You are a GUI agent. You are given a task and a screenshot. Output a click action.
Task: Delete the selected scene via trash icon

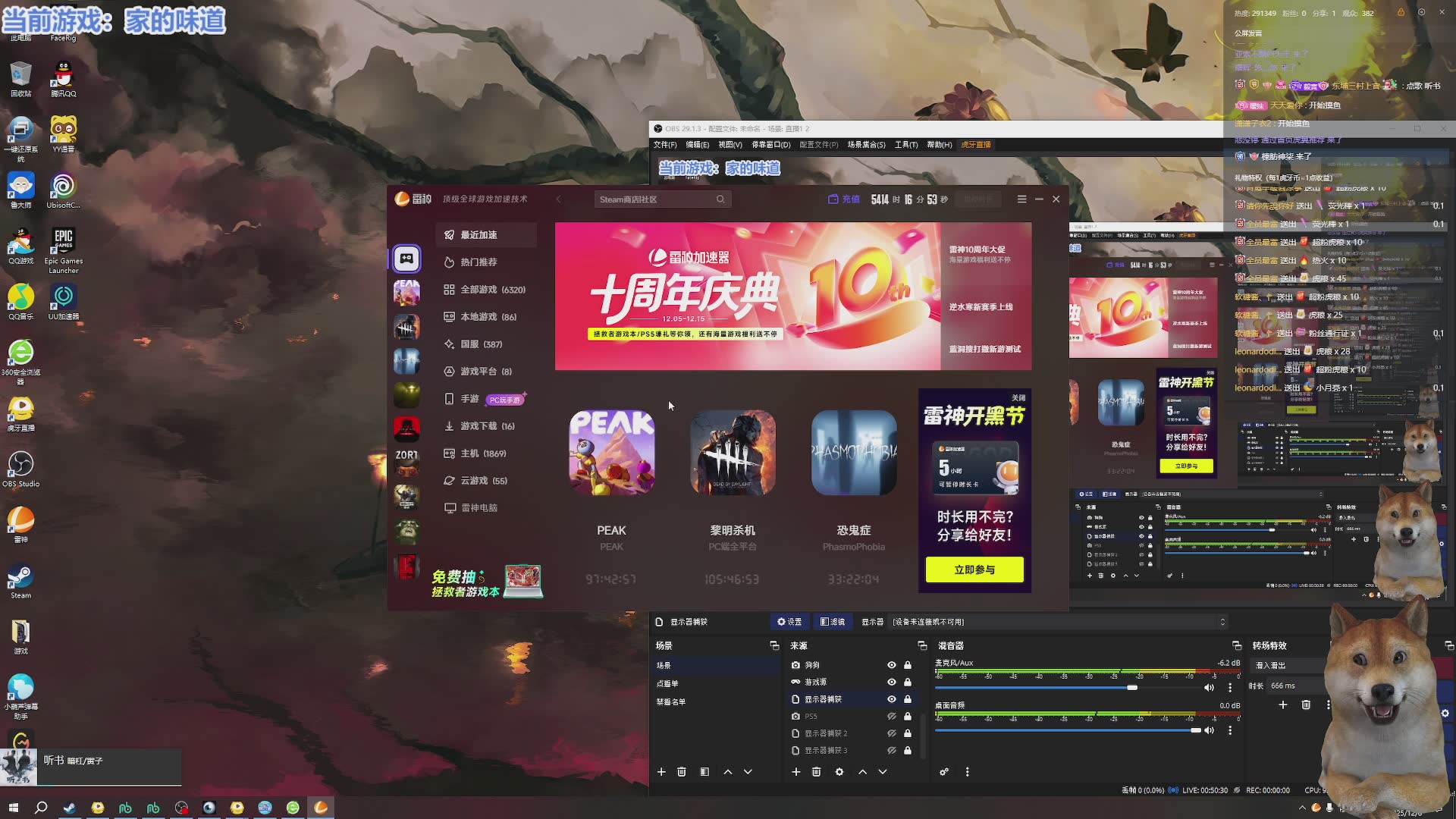click(682, 772)
